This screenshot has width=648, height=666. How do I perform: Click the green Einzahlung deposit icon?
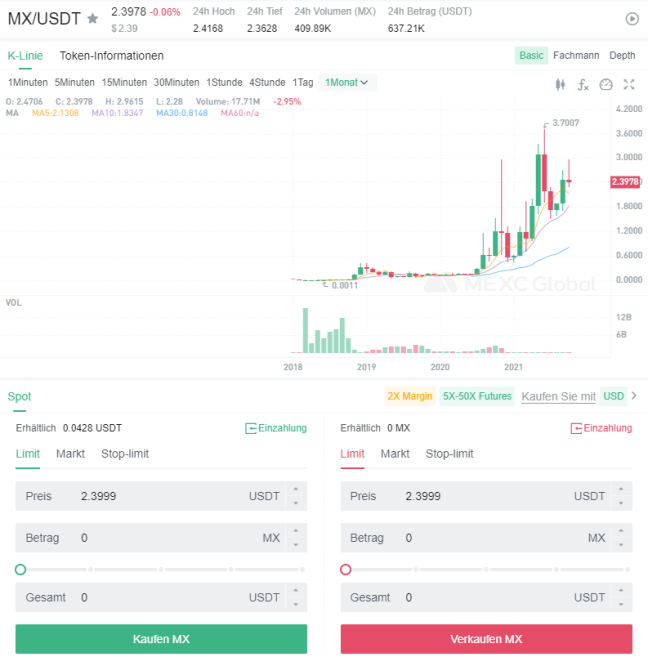coord(251,428)
